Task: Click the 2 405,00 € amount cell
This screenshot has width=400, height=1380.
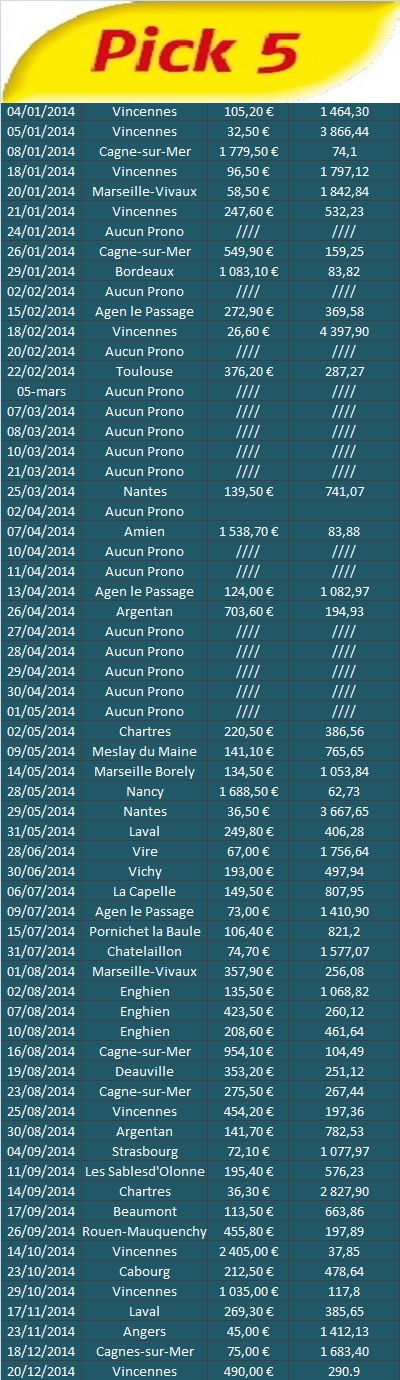Action: [248, 1251]
